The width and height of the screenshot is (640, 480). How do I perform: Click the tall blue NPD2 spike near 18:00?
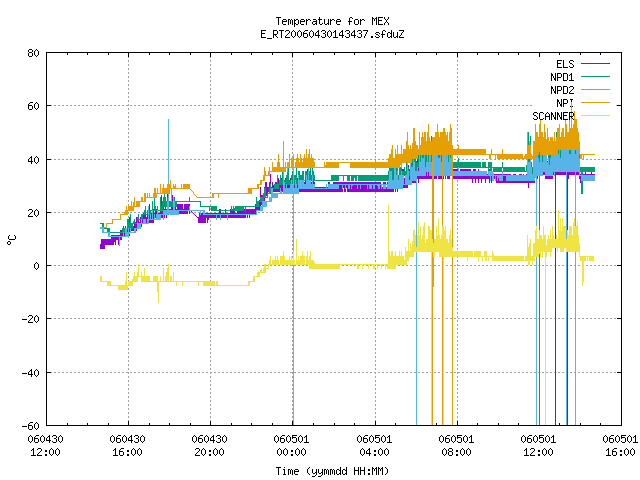[x=169, y=151]
